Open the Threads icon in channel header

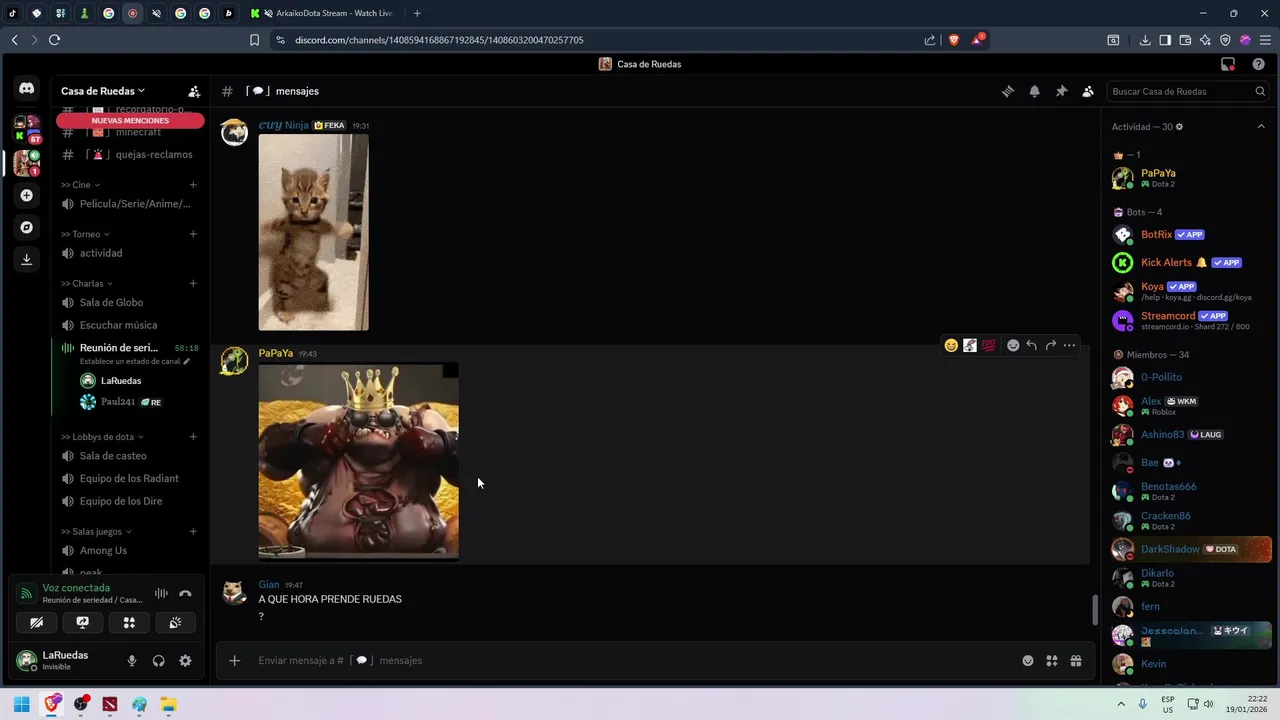pyautogui.click(x=1008, y=91)
